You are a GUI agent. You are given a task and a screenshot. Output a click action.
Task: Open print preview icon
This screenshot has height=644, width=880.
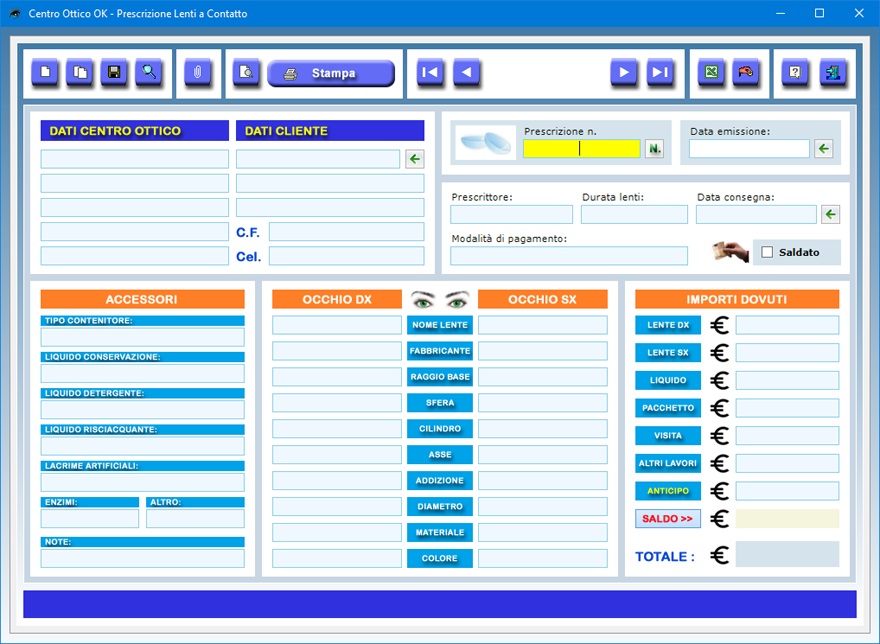tap(246, 72)
